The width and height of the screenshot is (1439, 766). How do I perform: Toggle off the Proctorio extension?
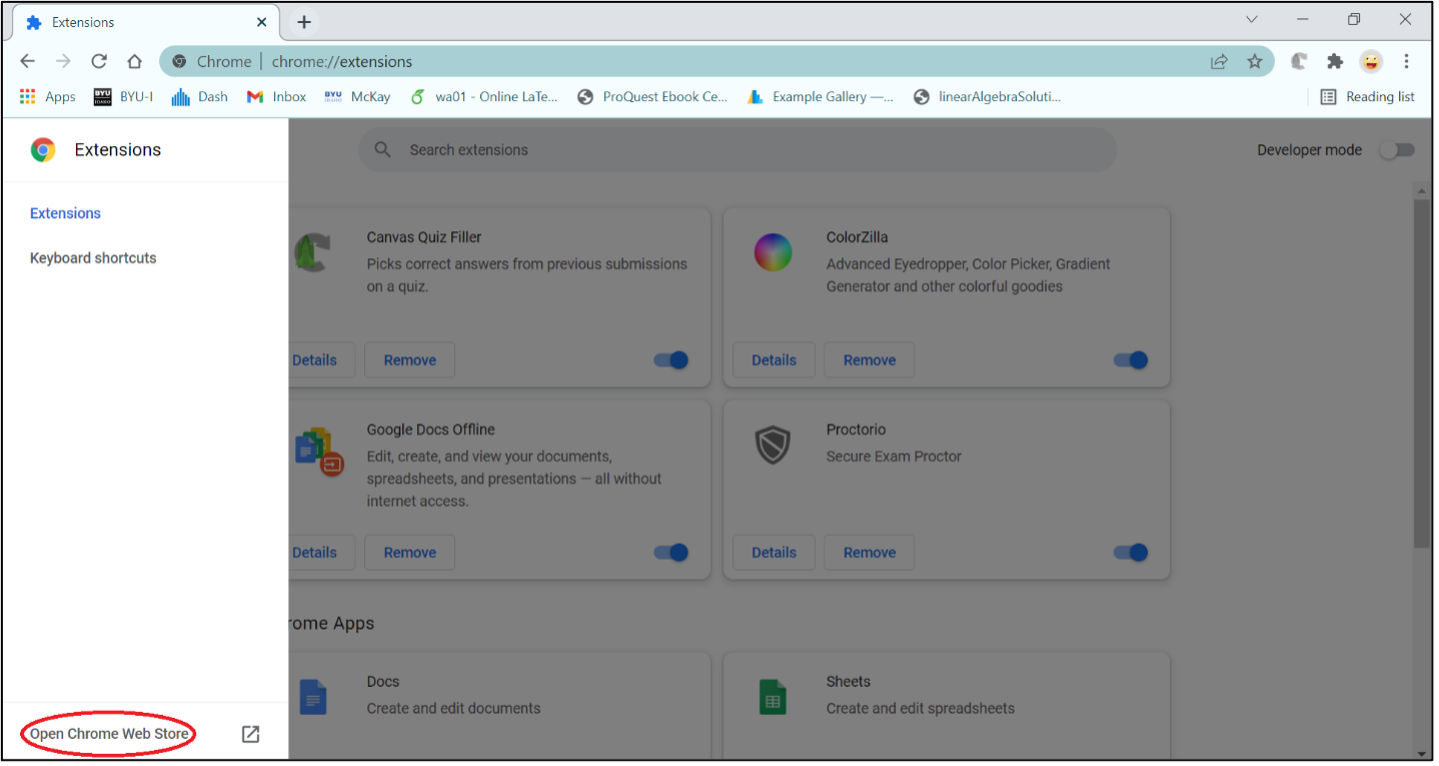tap(1131, 552)
